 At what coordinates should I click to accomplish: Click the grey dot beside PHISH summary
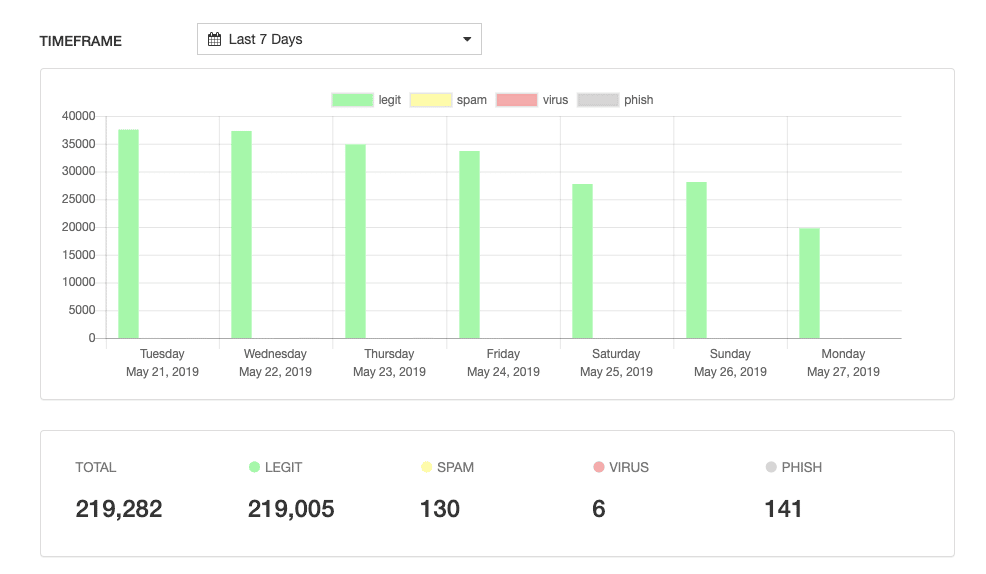pos(771,467)
